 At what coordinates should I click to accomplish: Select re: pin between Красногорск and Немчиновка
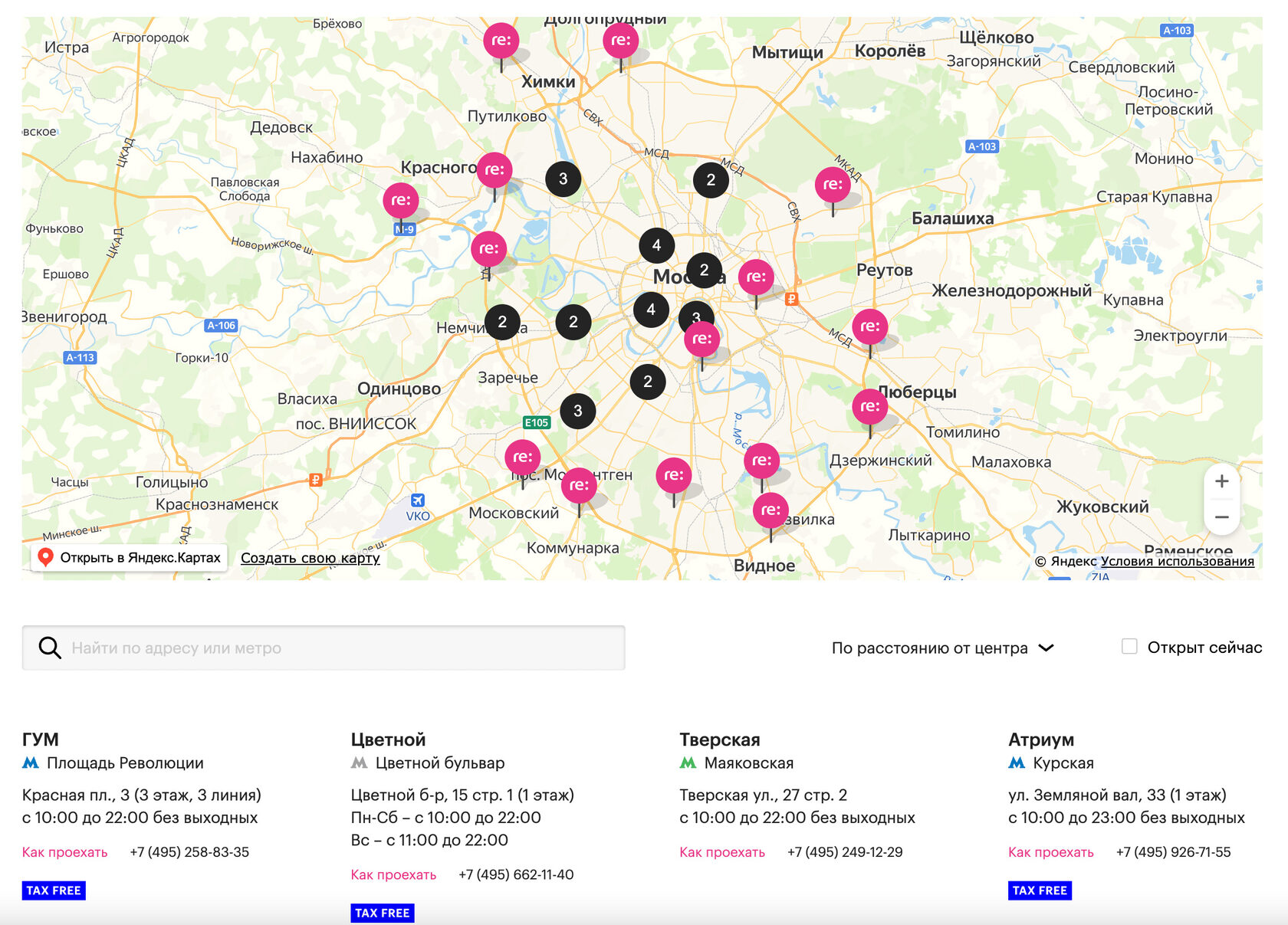coord(488,248)
